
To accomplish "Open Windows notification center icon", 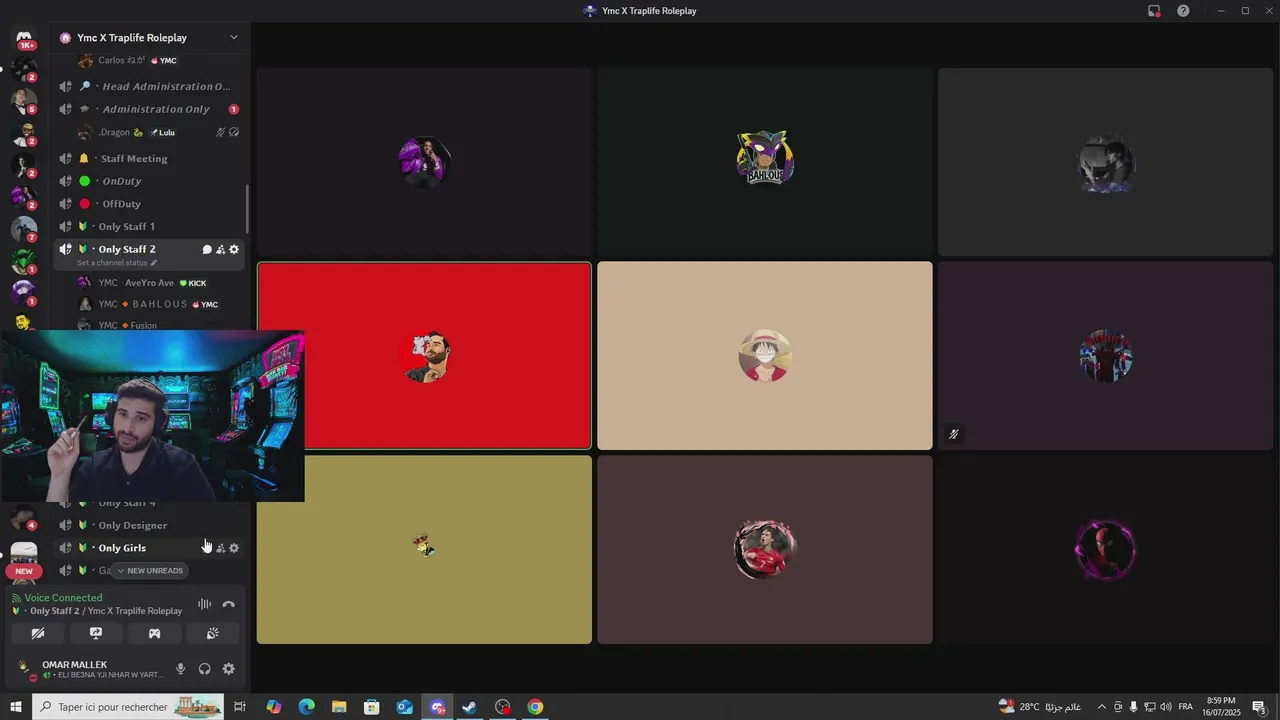I will tap(1259, 707).
